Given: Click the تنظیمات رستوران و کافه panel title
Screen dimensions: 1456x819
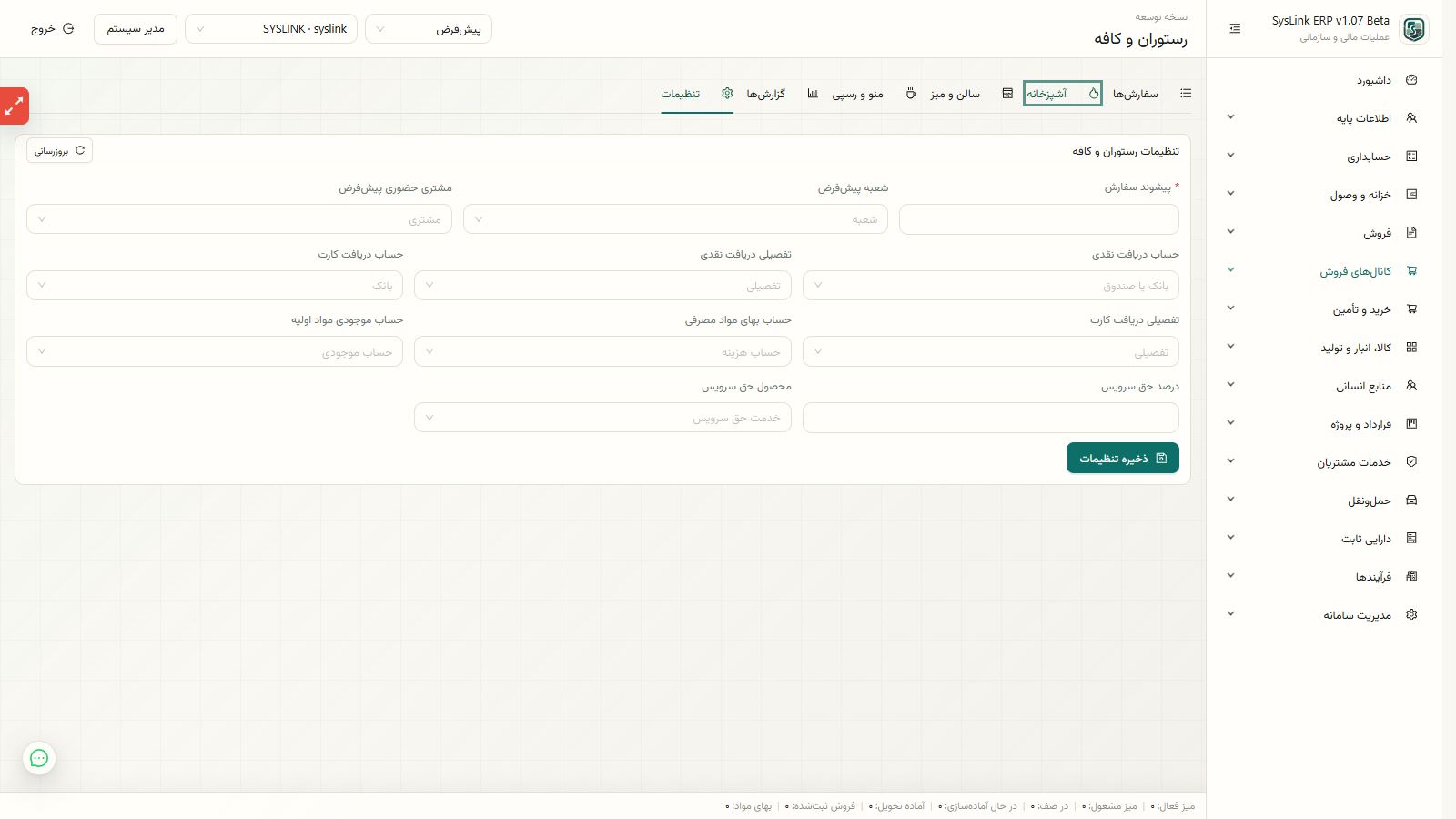Looking at the screenshot, I should coord(1126,151).
